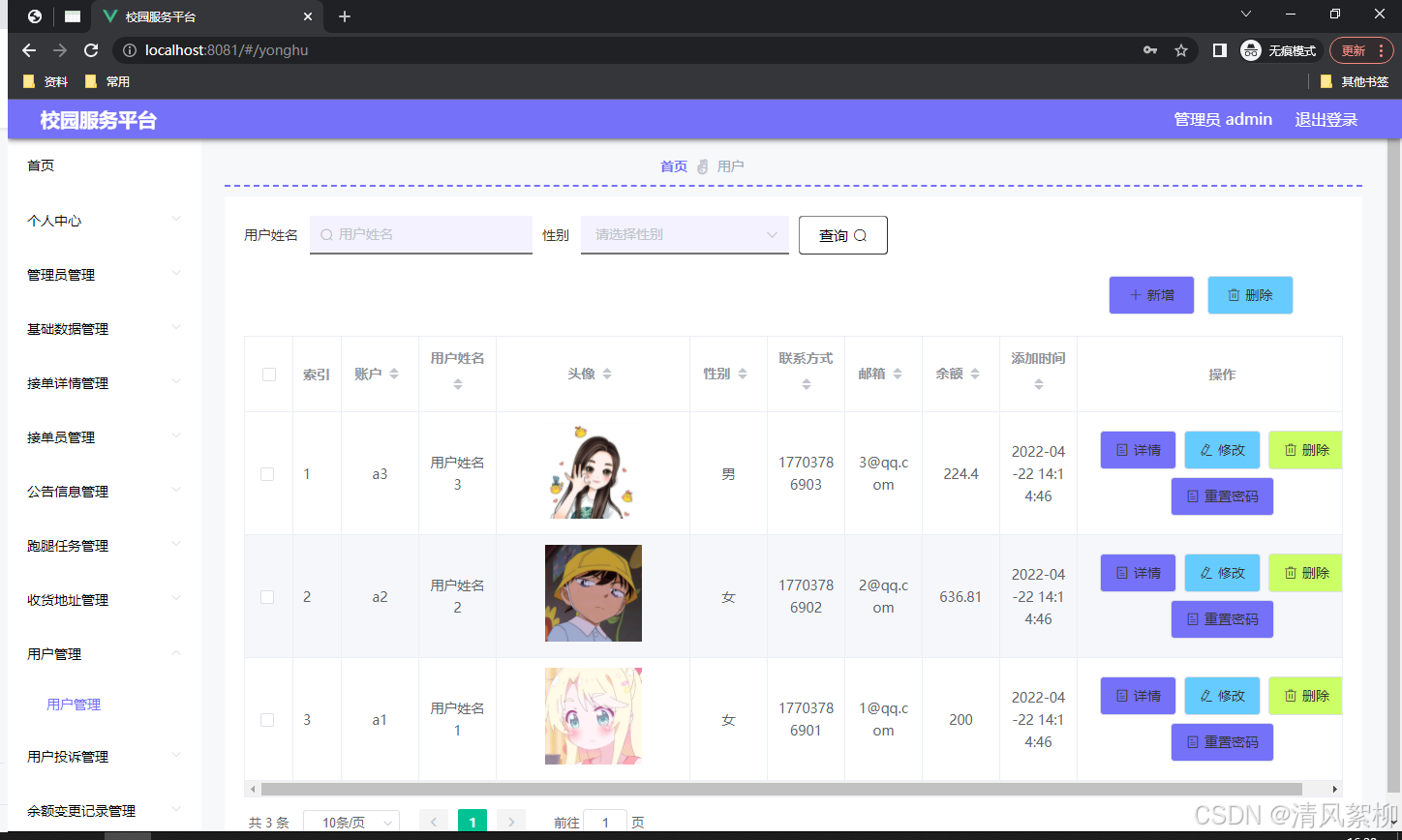
Task: Collapse the 用户管理 sidebar group
Action: (104, 654)
